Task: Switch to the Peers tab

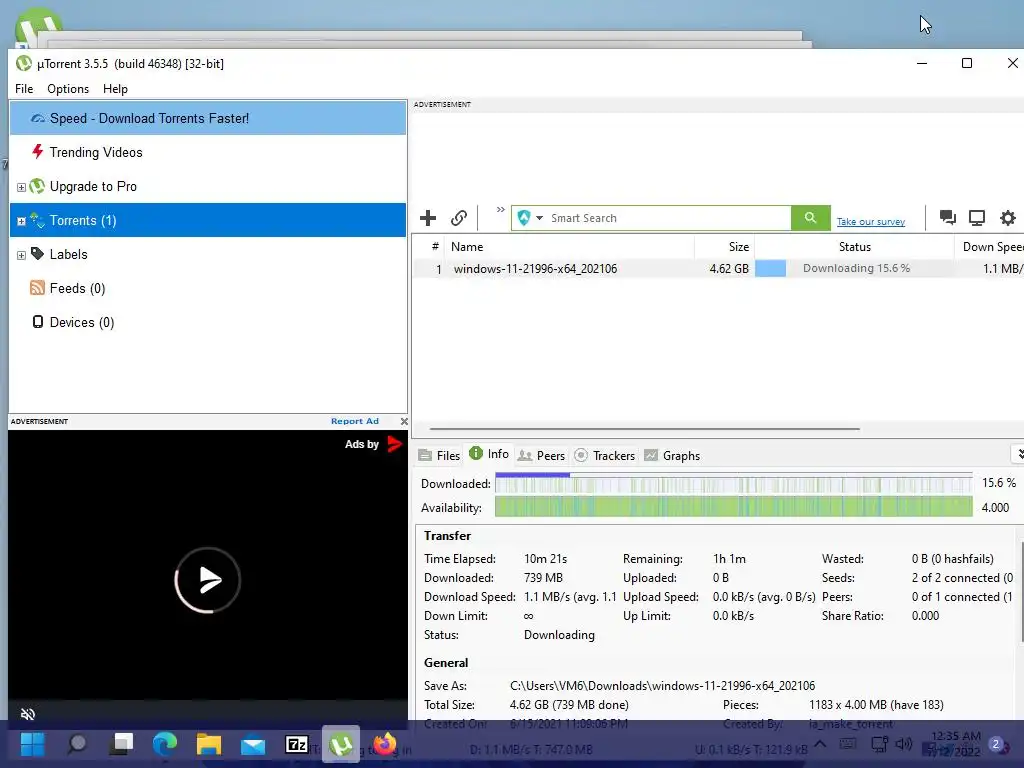Action: point(541,455)
